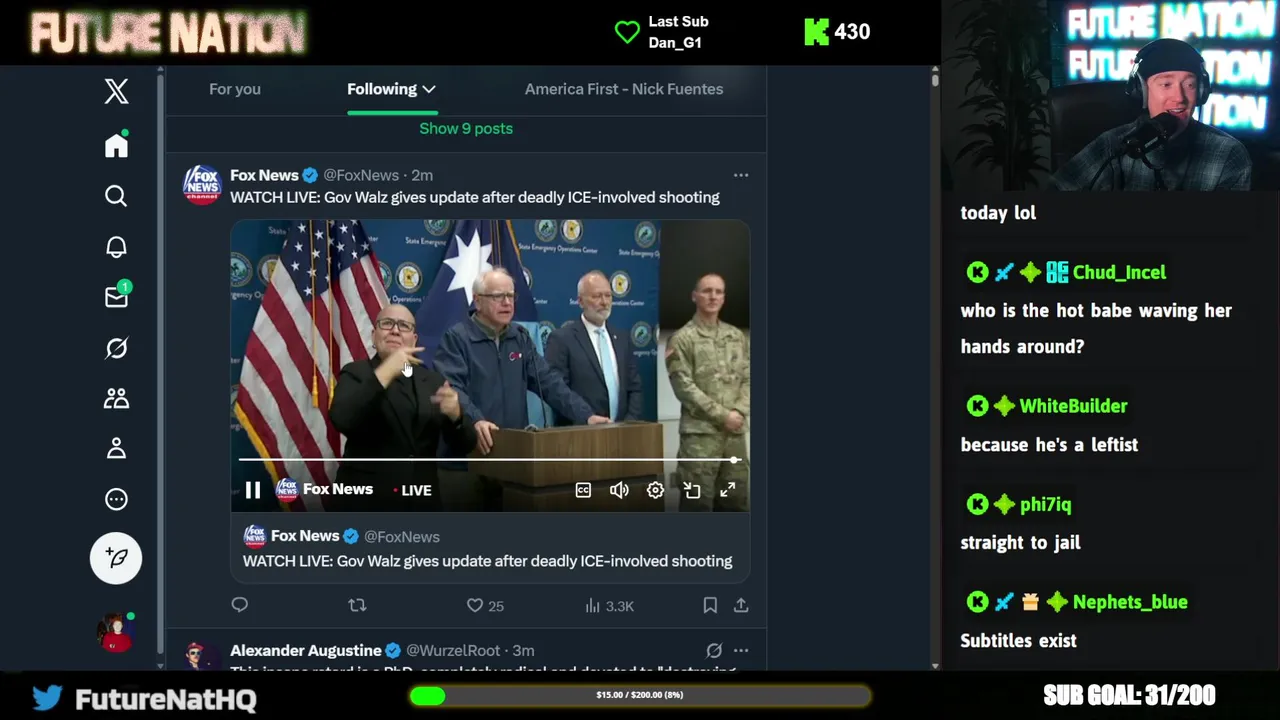Open more options on Alexander Augustine post
This screenshot has height=720, width=1280.
[741, 651]
